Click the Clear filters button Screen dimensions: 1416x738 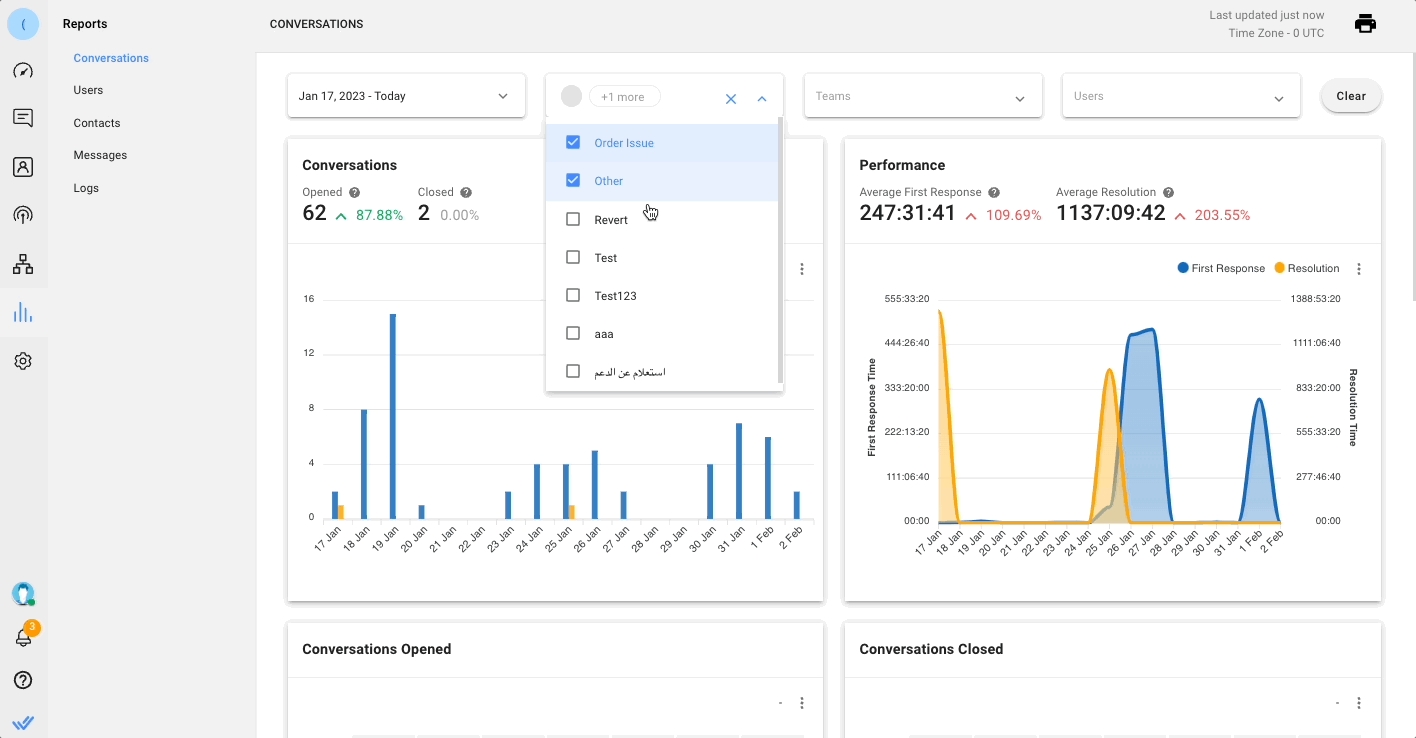[1351, 96]
